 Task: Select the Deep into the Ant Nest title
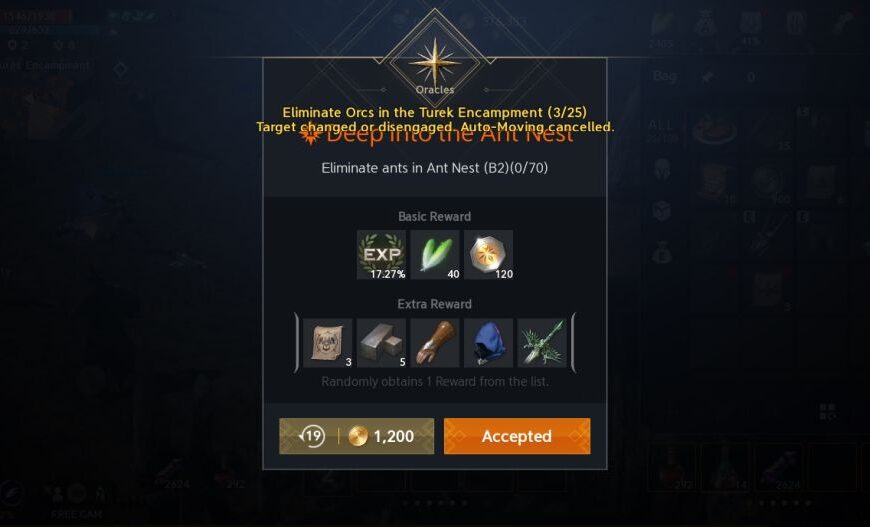tap(436, 135)
